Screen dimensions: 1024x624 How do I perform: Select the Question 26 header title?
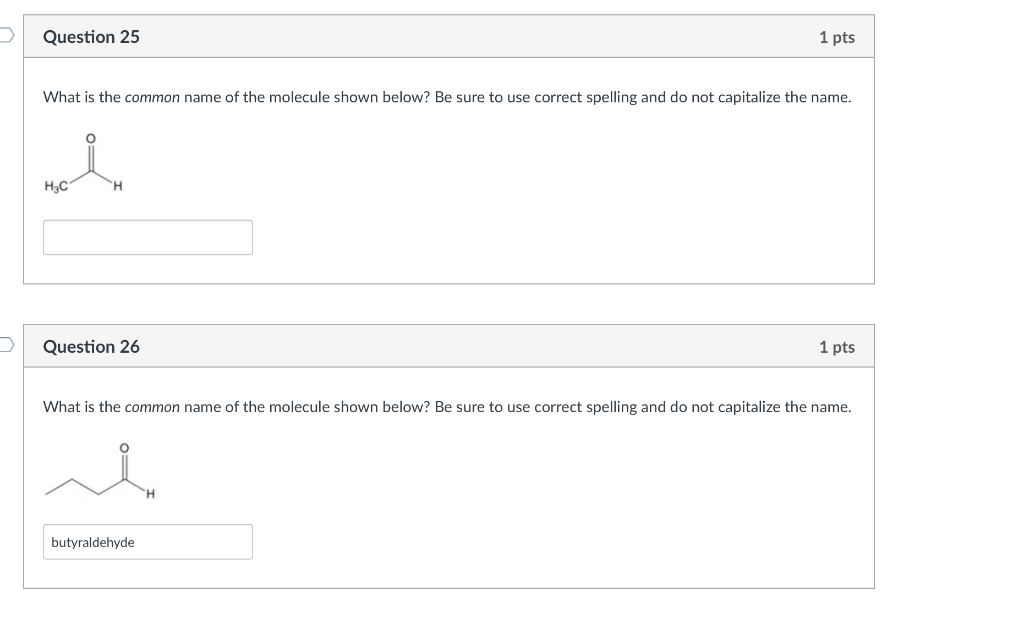91,347
